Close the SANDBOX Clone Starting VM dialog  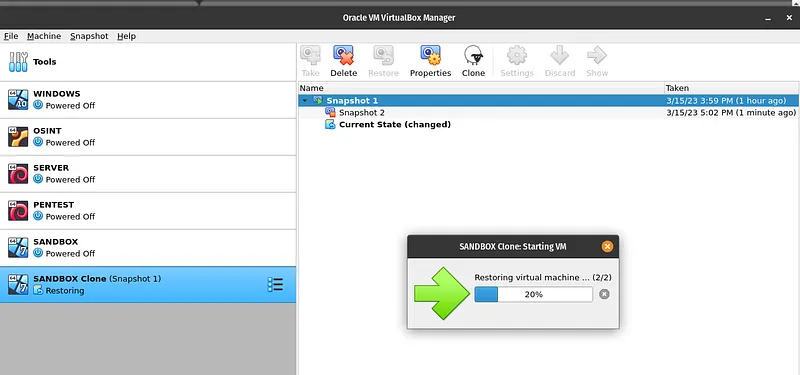[x=607, y=246]
